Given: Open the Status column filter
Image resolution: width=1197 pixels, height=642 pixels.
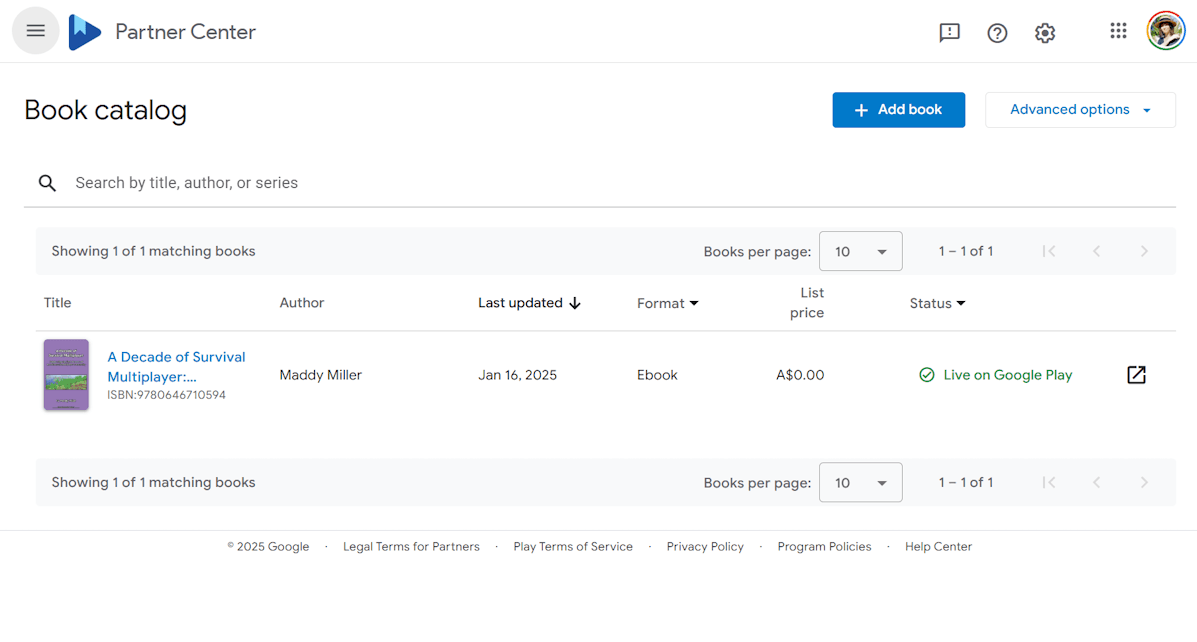Looking at the screenshot, I should (936, 303).
